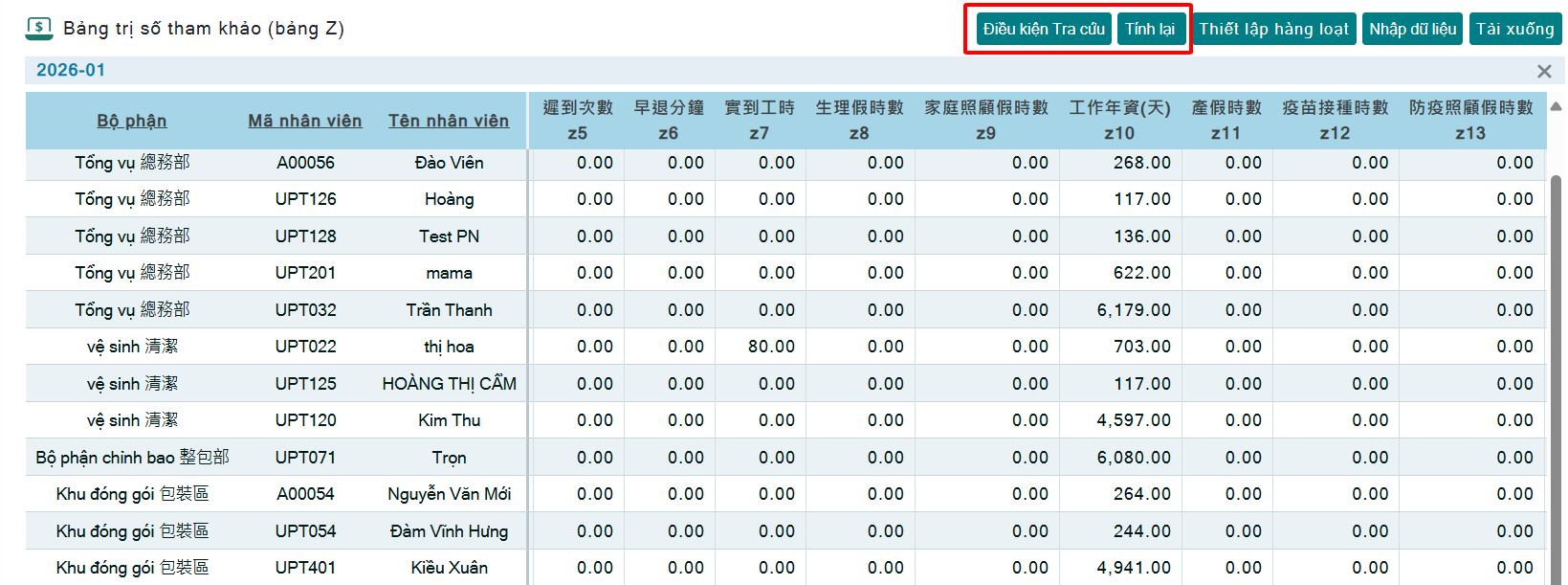Click the money icon beside the page title
This screenshot has height=585, width=1568.
point(38,28)
